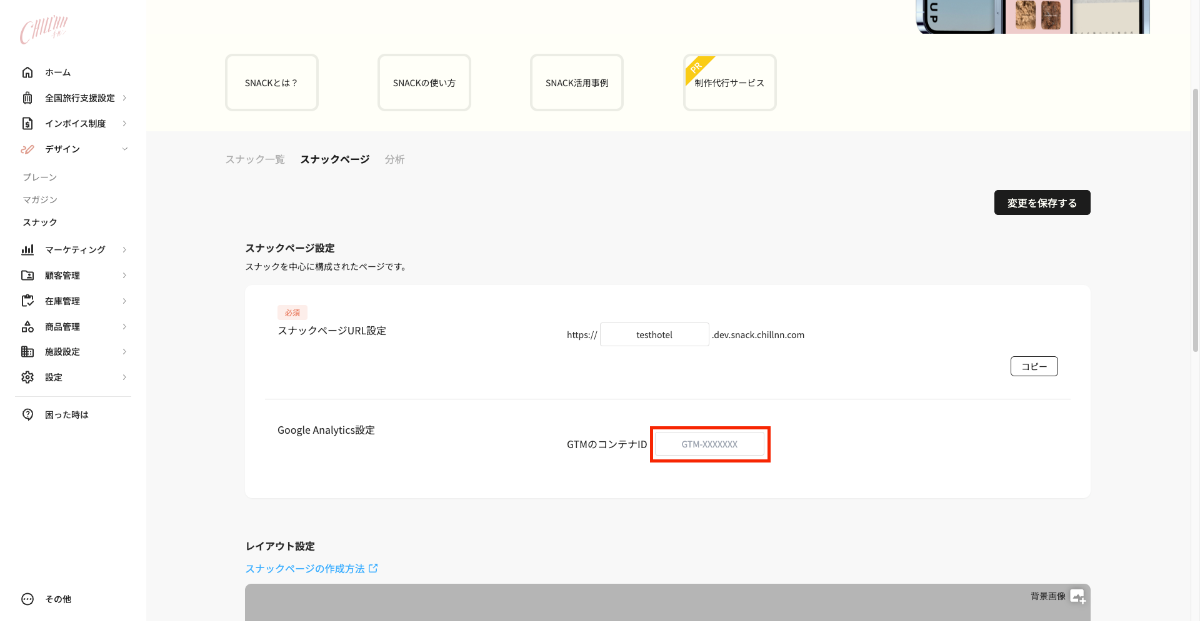Open the スナックページの作成方法 link
The height and width of the screenshot is (621, 1200).
305,569
